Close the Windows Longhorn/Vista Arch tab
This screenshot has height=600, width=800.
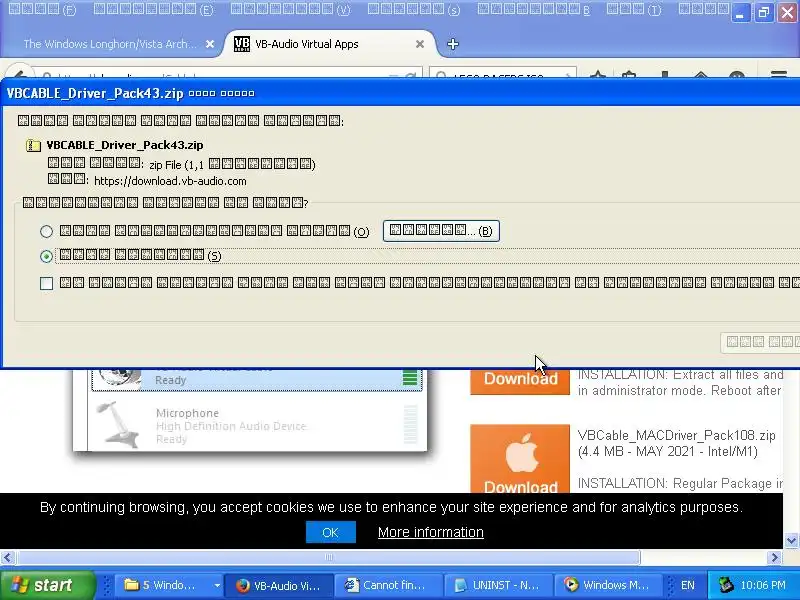210,44
